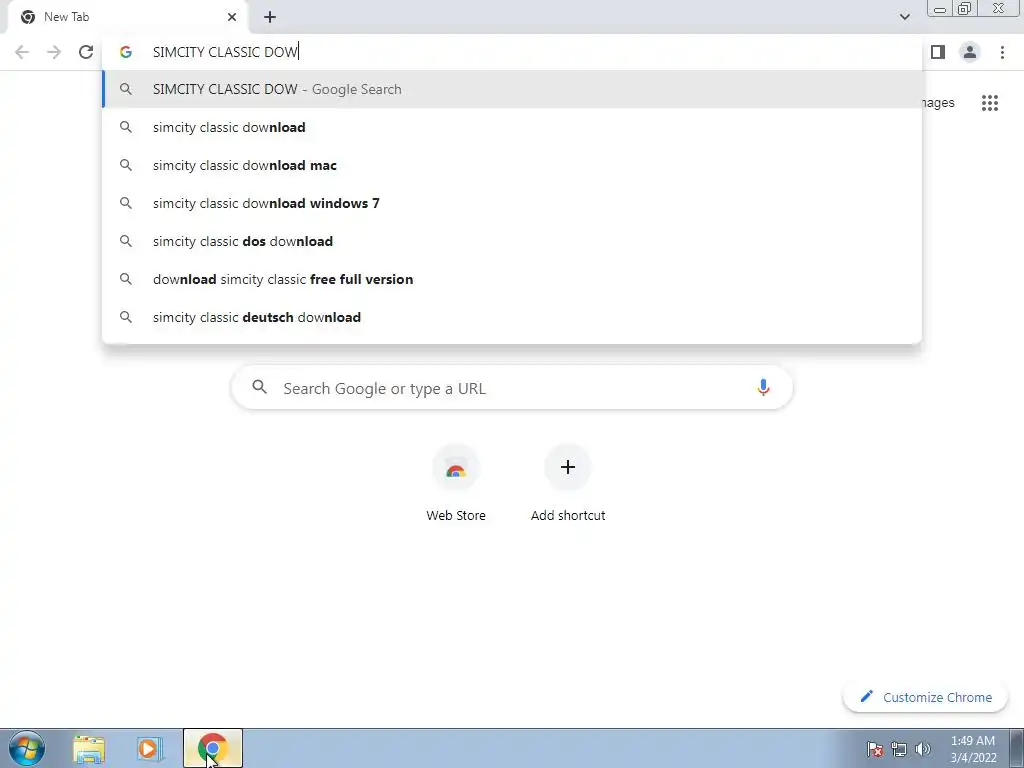Click the browser forward arrow
Screen dimensions: 1024x768
tap(54, 52)
